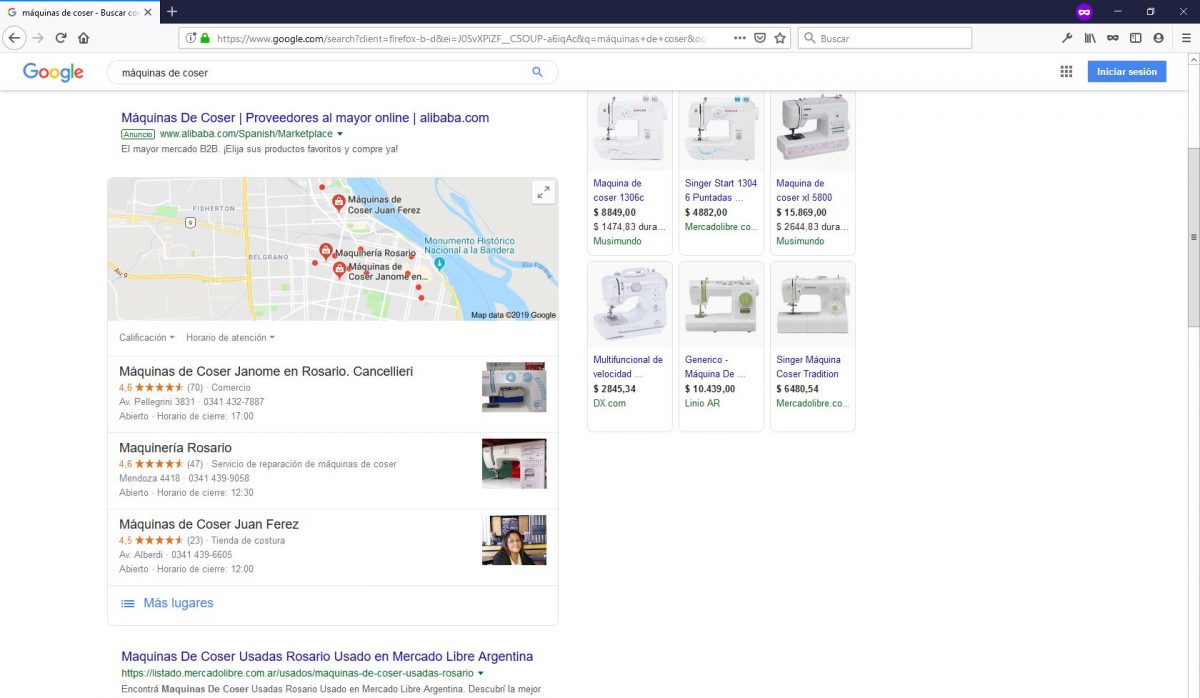
Task: Click the Iniciar sesión button
Action: coord(1126,72)
